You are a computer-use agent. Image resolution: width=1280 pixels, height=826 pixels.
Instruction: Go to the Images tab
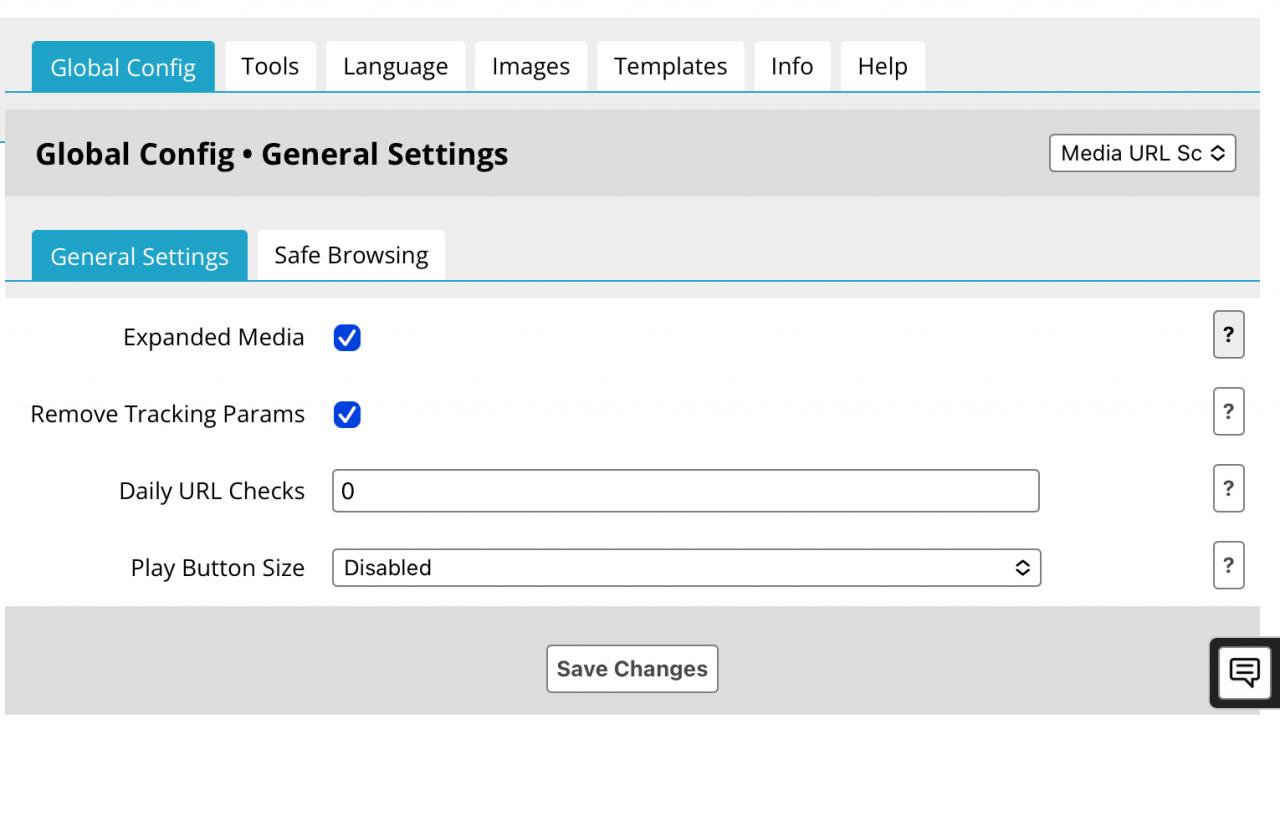click(x=530, y=67)
